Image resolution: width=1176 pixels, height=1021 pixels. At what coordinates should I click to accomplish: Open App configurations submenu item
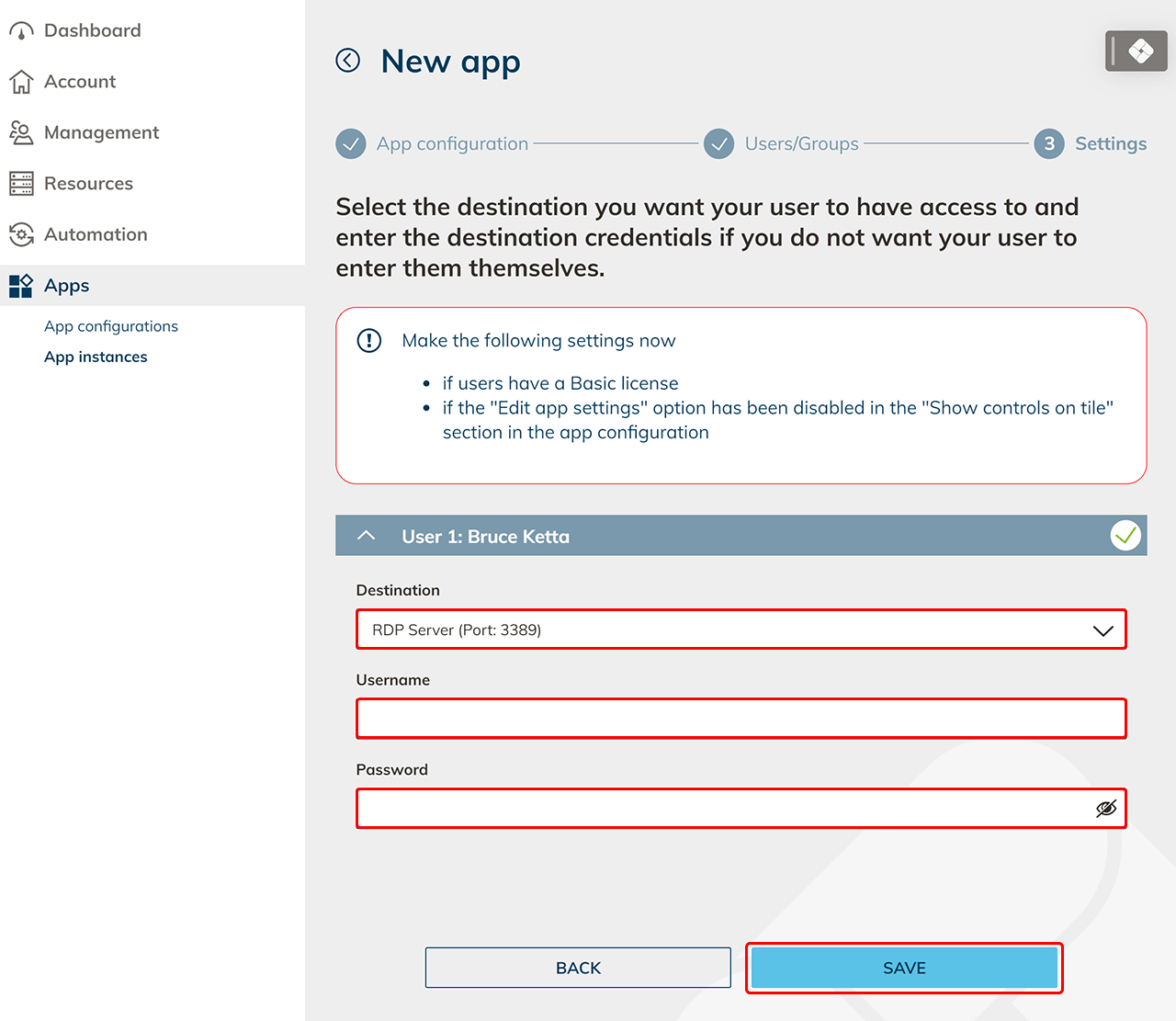click(111, 326)
